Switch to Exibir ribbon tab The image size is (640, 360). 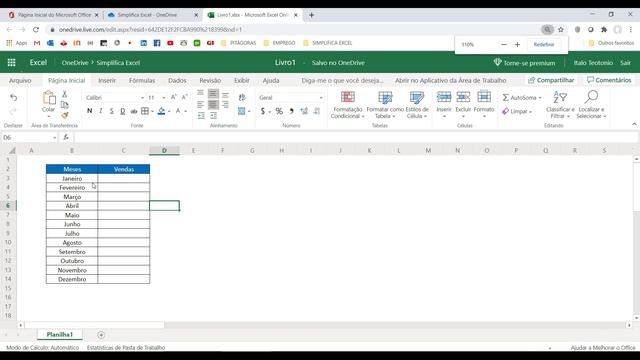[x=242, y=80]
